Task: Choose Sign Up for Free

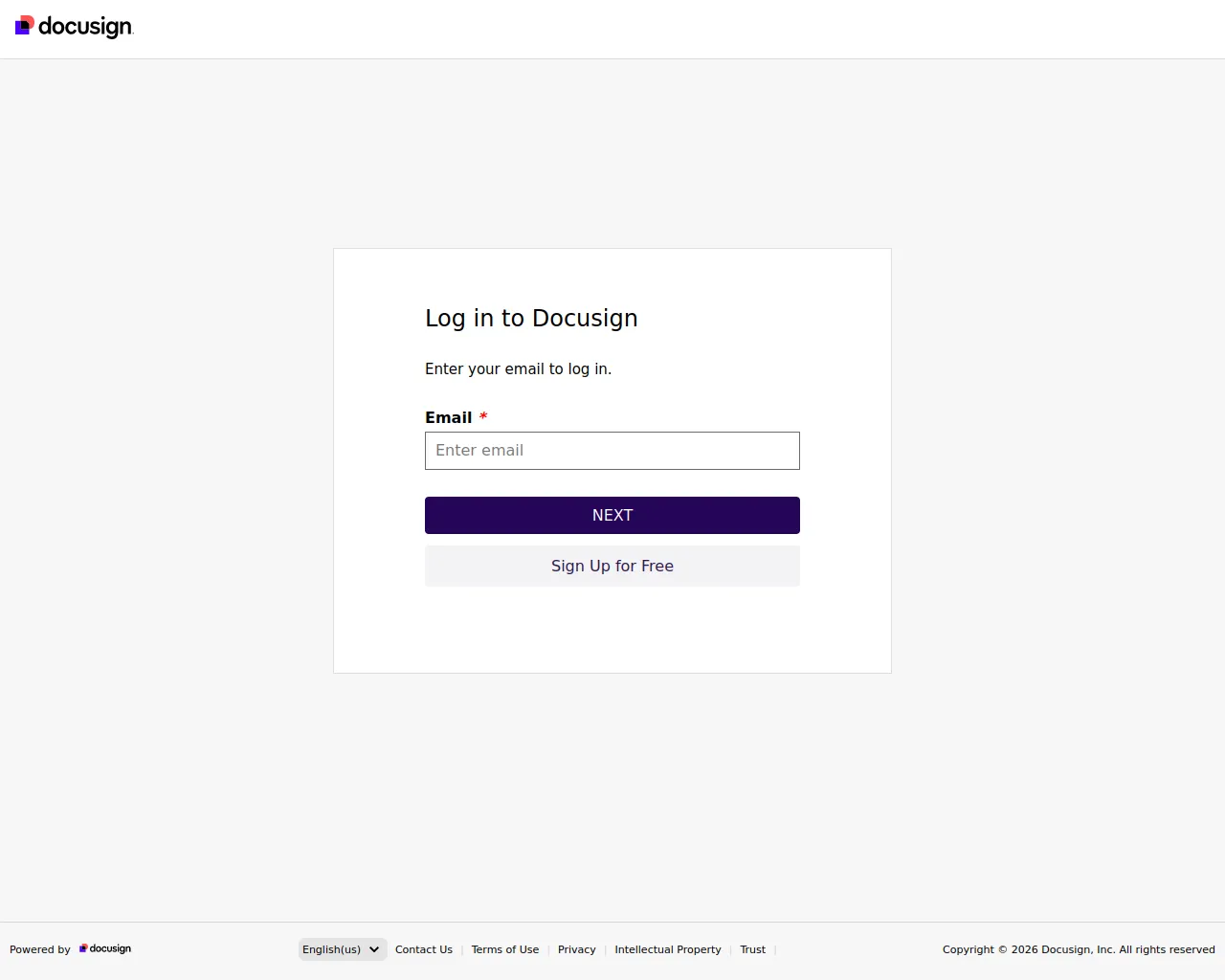Action: click(x=612, y=566)
